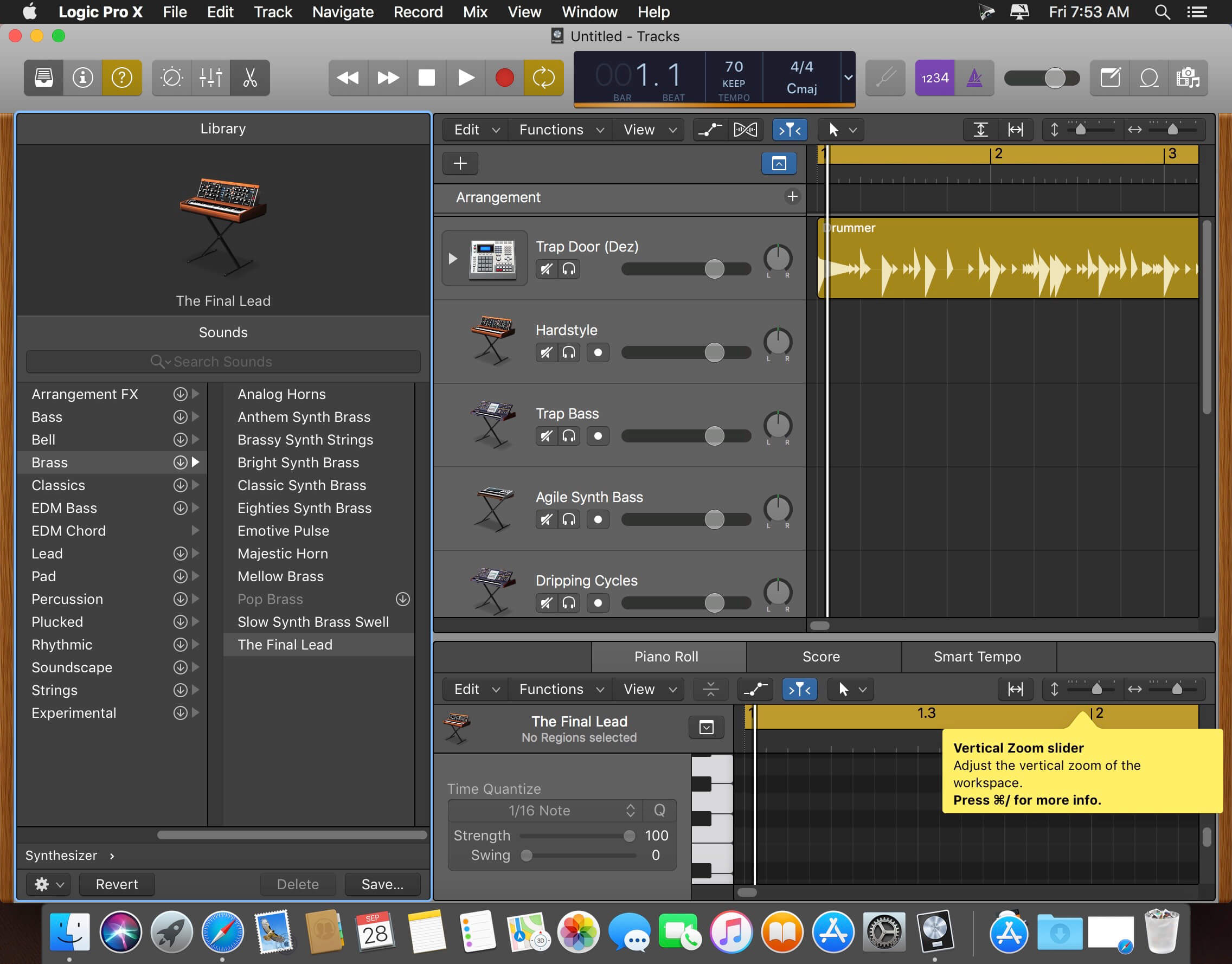This screenshot has width=1232, height=964.
Task: Click the add track plus button
Action: pyautogui.click(x=460, y=163)
